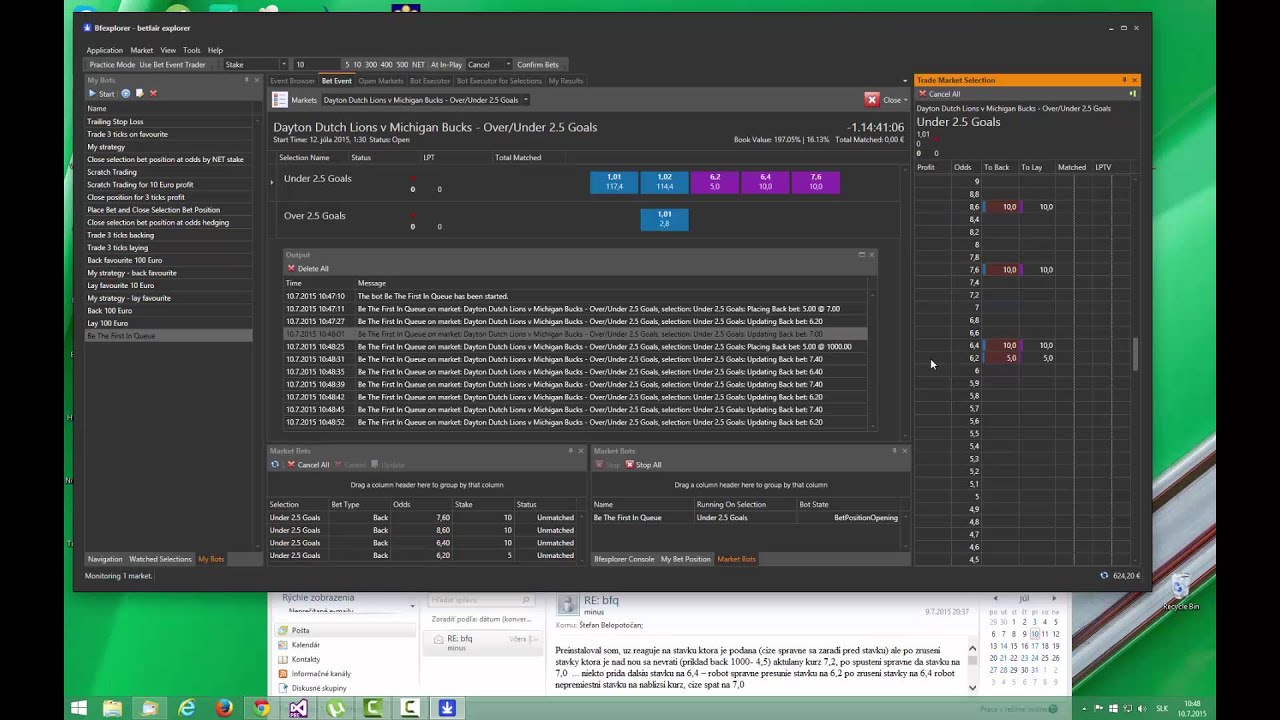1280x720 pixels.
Task: Refresh the account balance icon by 624,20 €
Action: pos(1104,575)
